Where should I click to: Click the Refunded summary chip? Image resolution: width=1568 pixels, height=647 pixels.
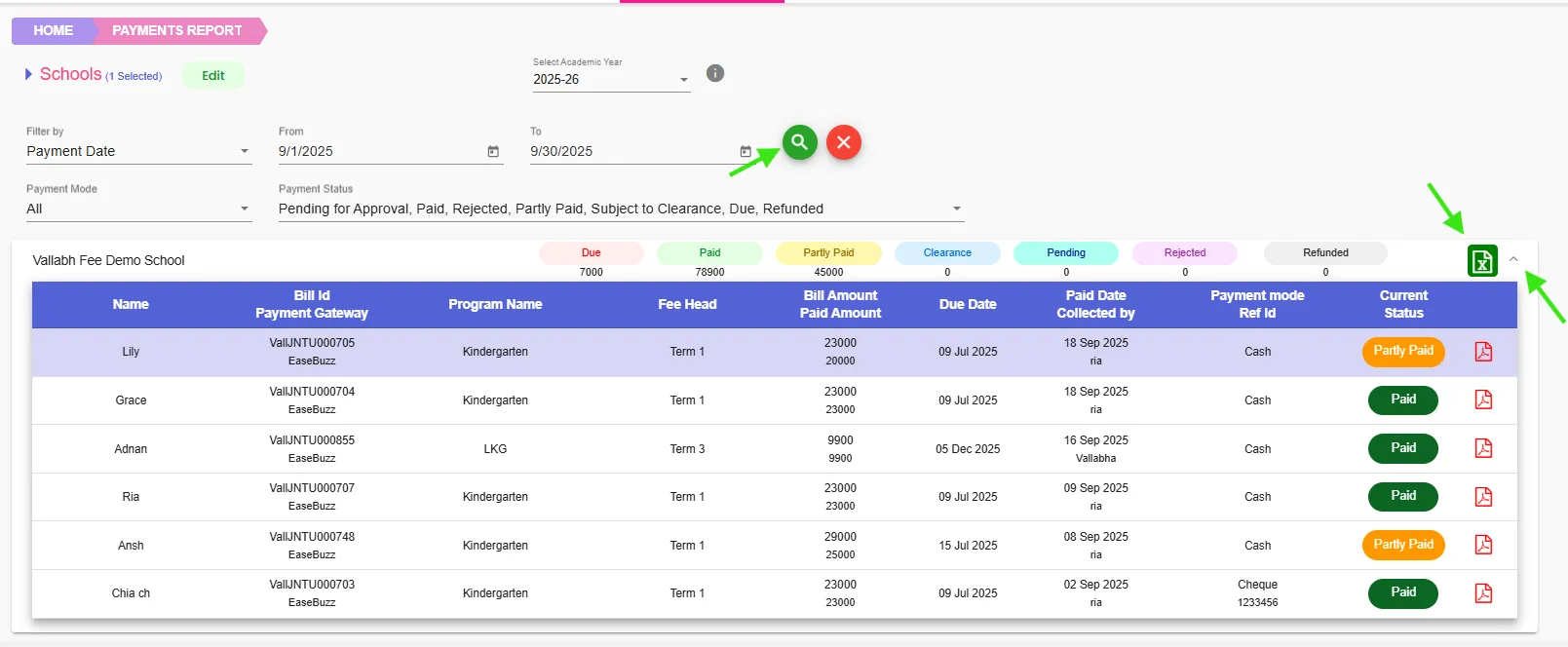click(x=1326, y=252)
